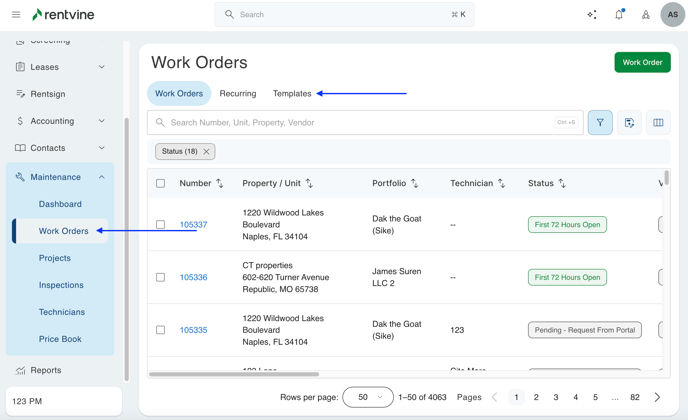Go to next page arrow
This screenshot has width=688, height=420.
click(657, 397)
